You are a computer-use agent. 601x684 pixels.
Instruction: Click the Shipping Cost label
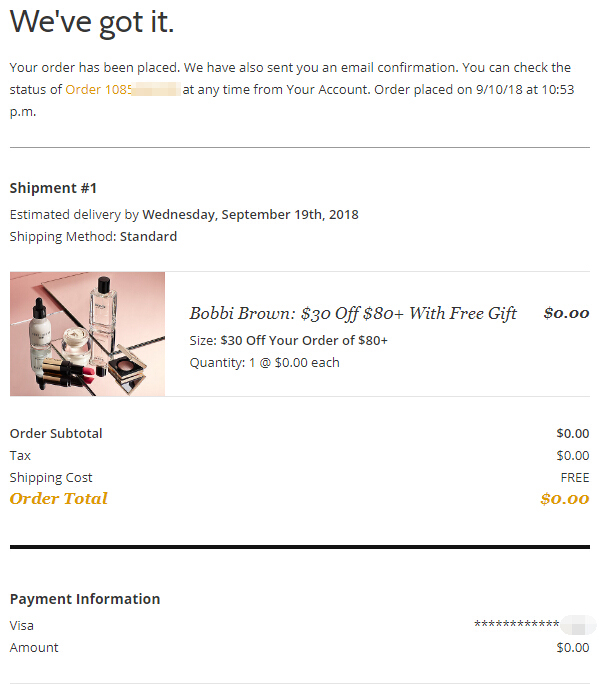(51, 478)
